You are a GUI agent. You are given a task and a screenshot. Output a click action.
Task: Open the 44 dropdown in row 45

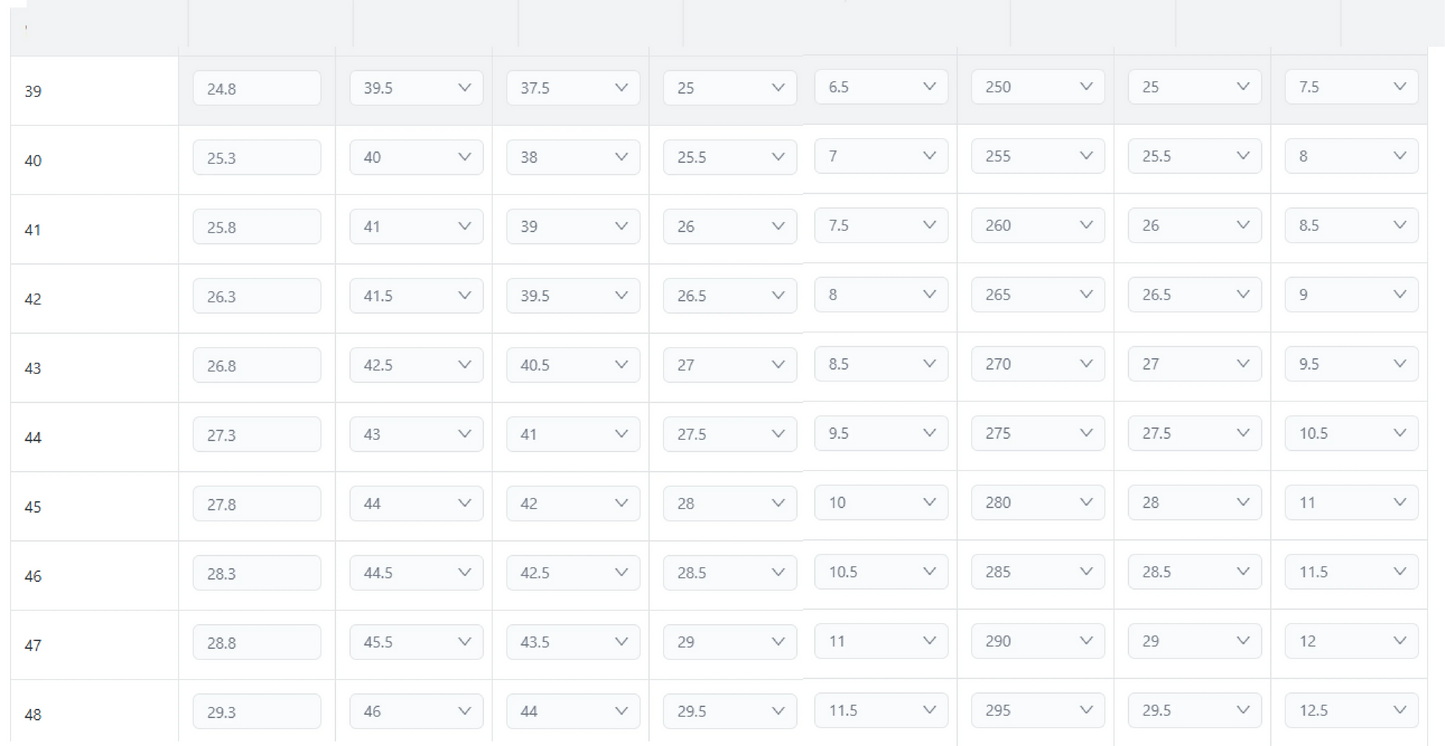click(416, 504)
